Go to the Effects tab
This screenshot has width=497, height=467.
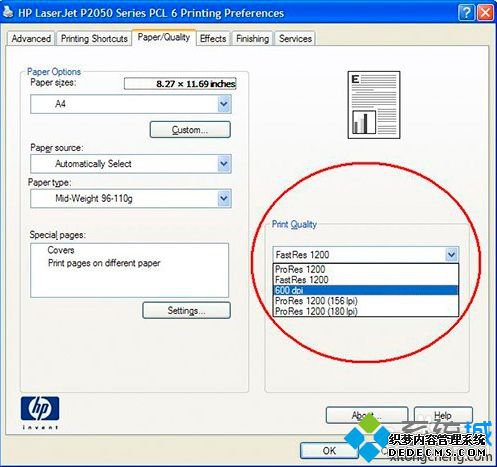click(x=213, y=38)
